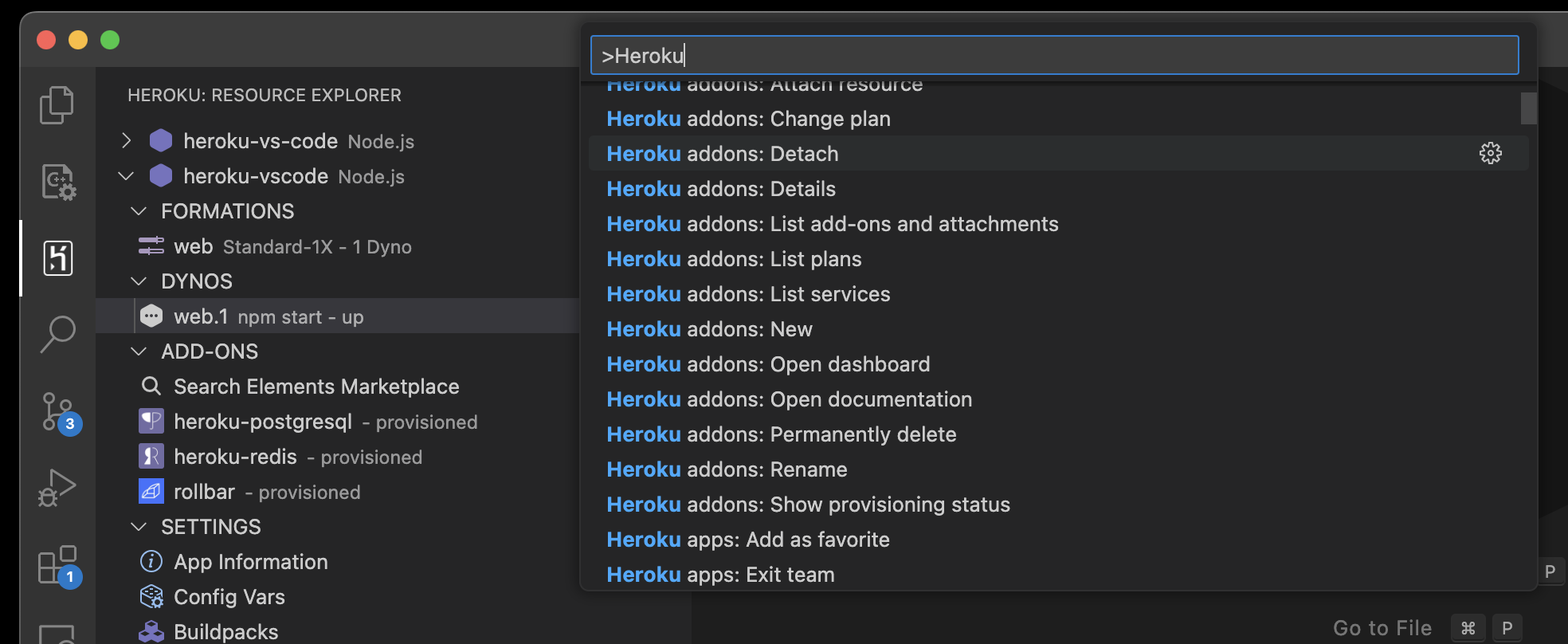The width and height of the screenshot is (1568, 644).
Task: Run Heroku addons: Detach command
Action: point(1058,154)
